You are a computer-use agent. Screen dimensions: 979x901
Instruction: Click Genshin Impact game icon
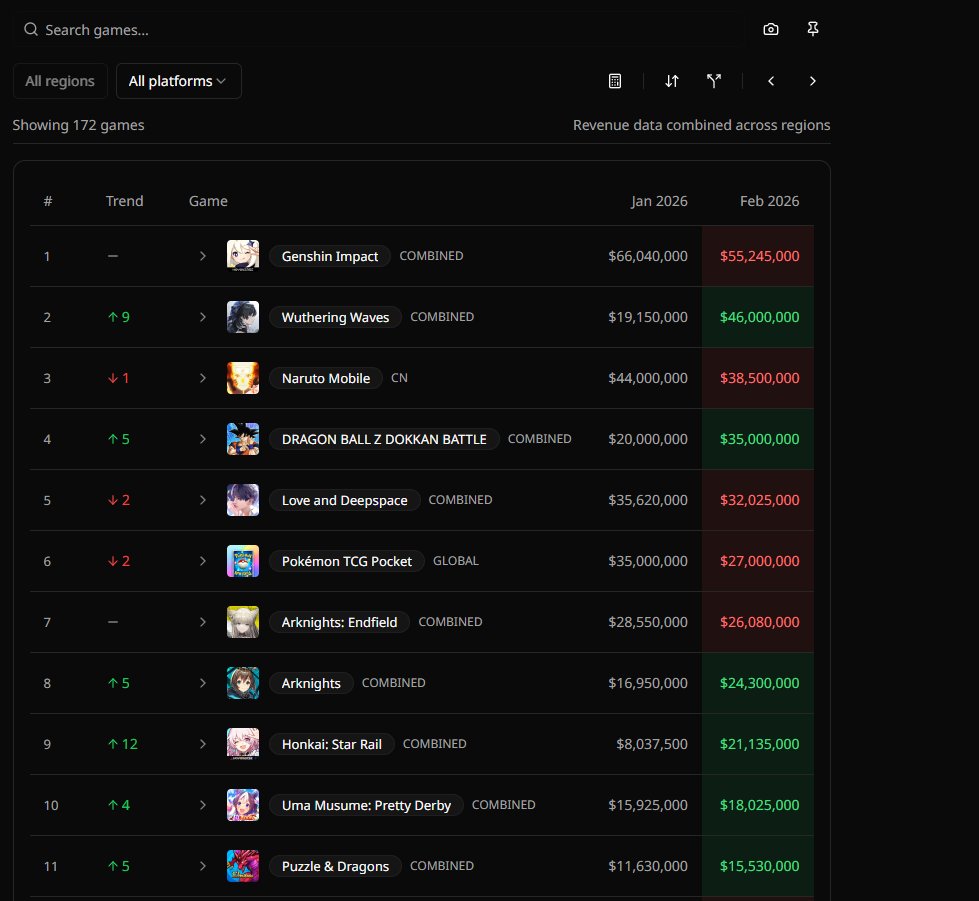click(243, 256)
